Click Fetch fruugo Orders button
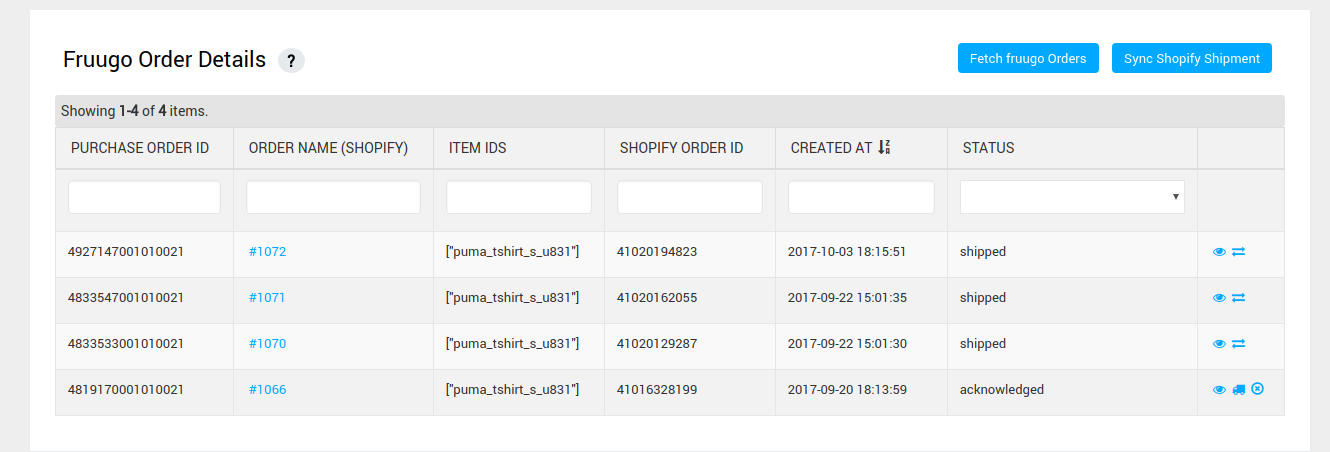The height and width of the screenshot is (452, 1330). click(x=1028, y=58)
